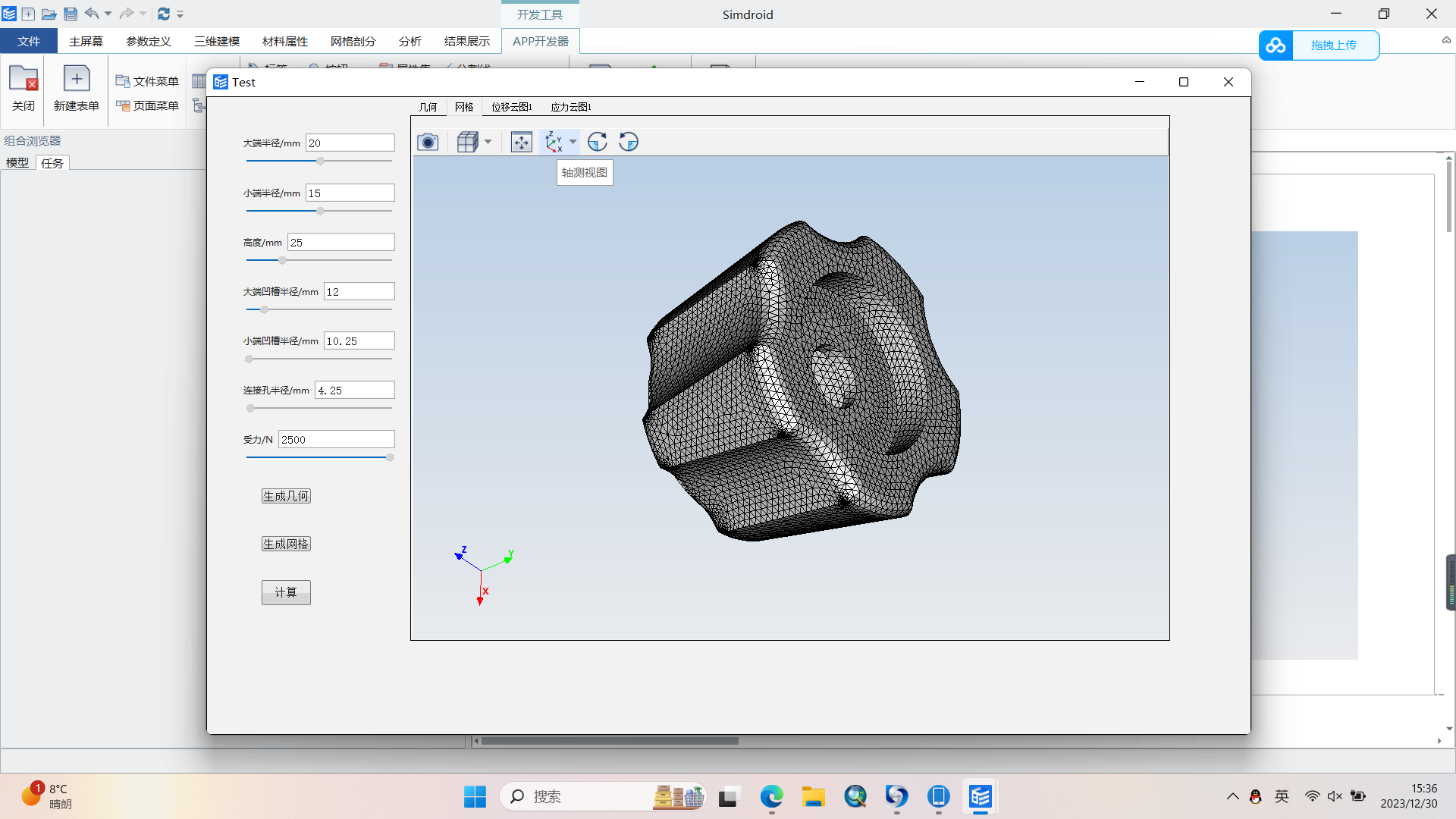Click the refresh icon in quick access toolbar

coord(164,14)
